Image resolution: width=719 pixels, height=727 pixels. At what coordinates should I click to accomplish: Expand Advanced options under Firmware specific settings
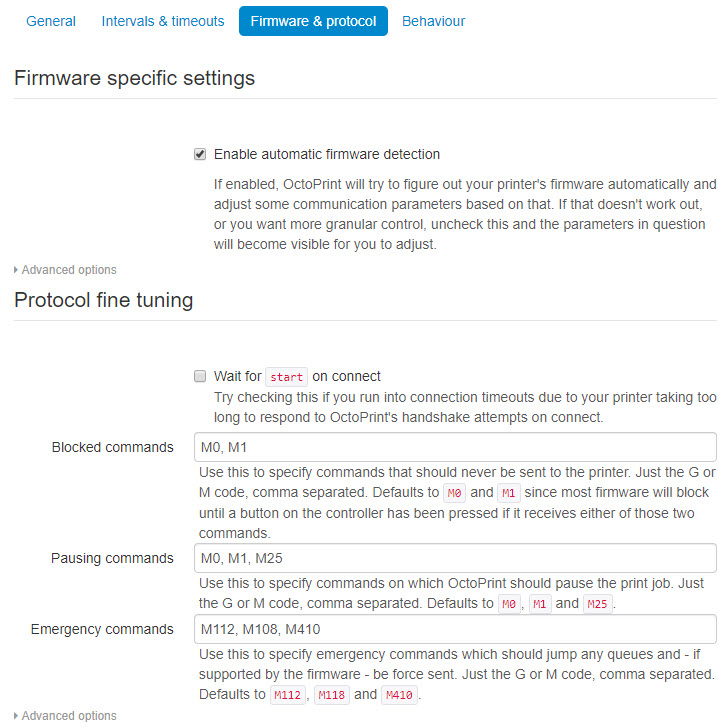pos(66,270)
